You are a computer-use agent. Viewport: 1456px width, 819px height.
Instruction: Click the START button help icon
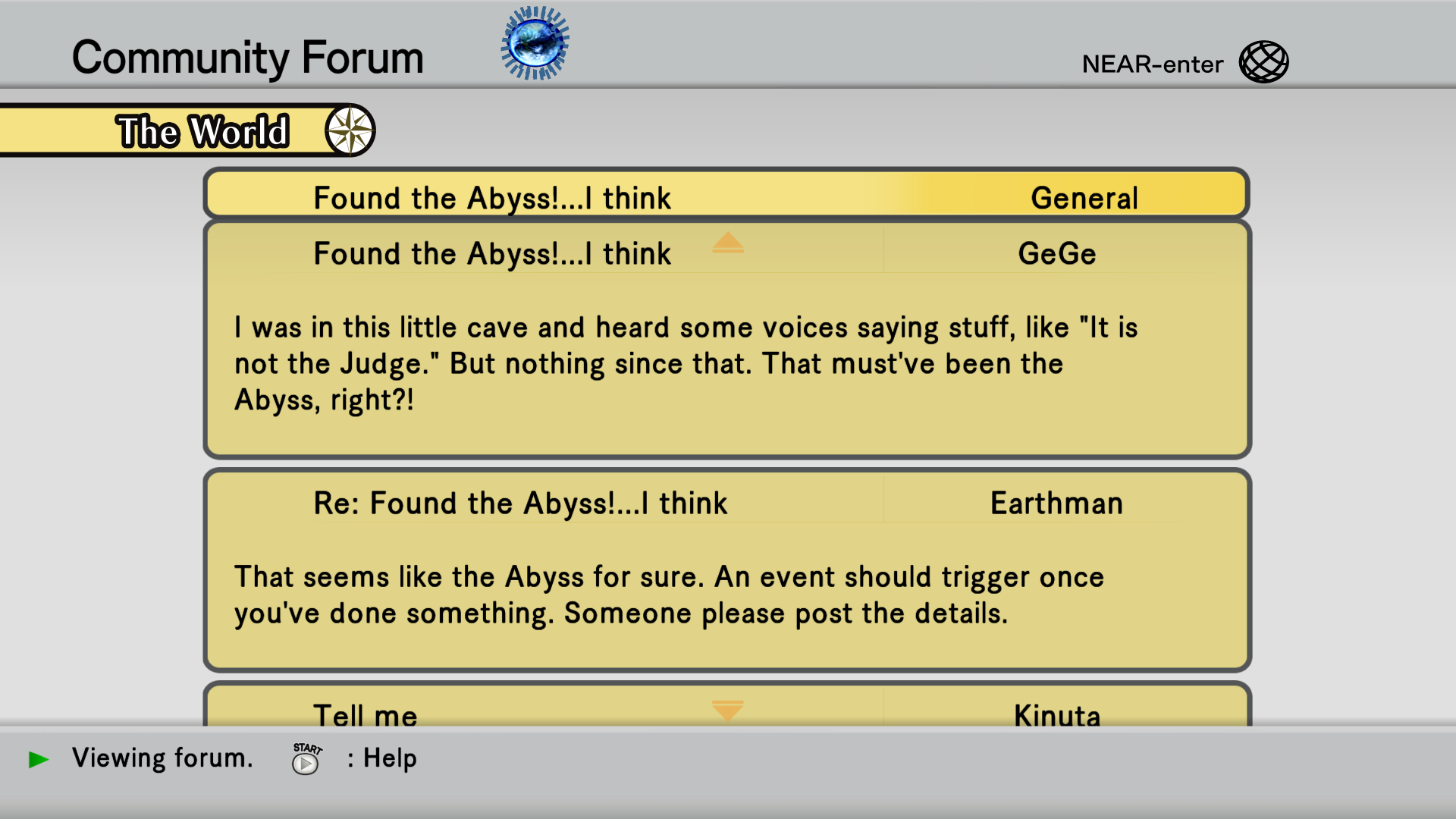pos(306,759)
